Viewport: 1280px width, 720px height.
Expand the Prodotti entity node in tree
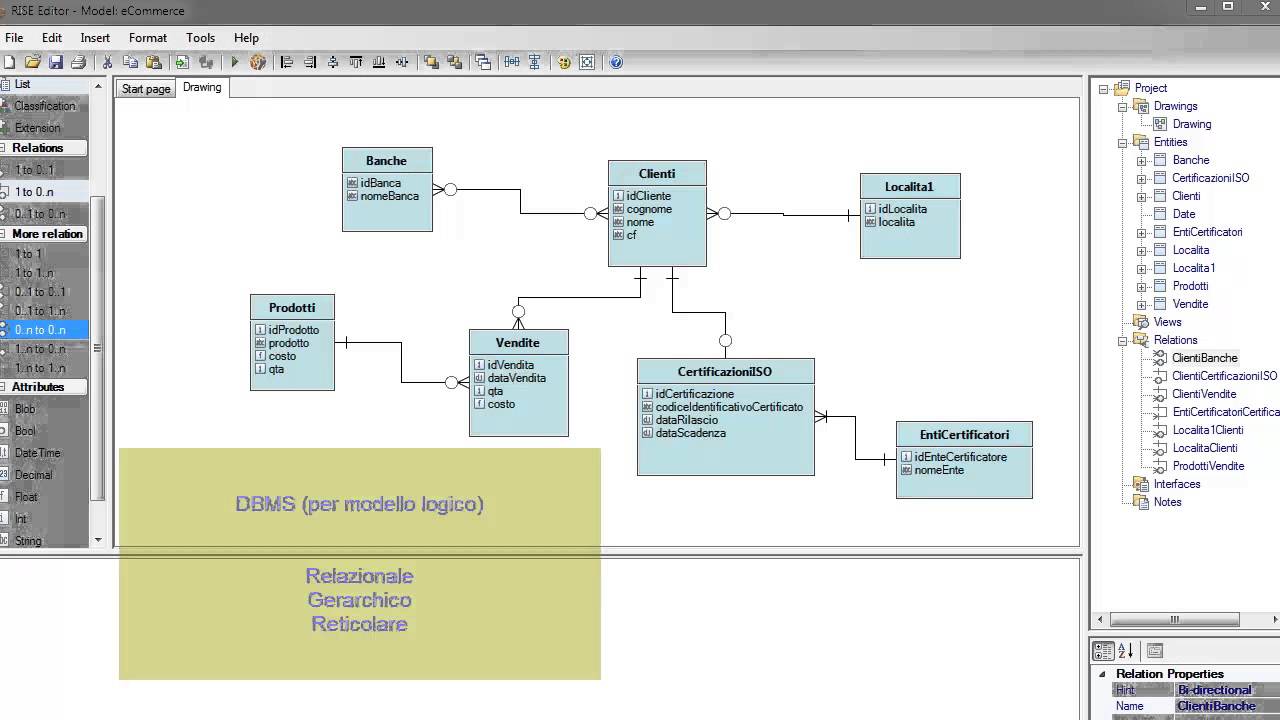(1141, 286)
